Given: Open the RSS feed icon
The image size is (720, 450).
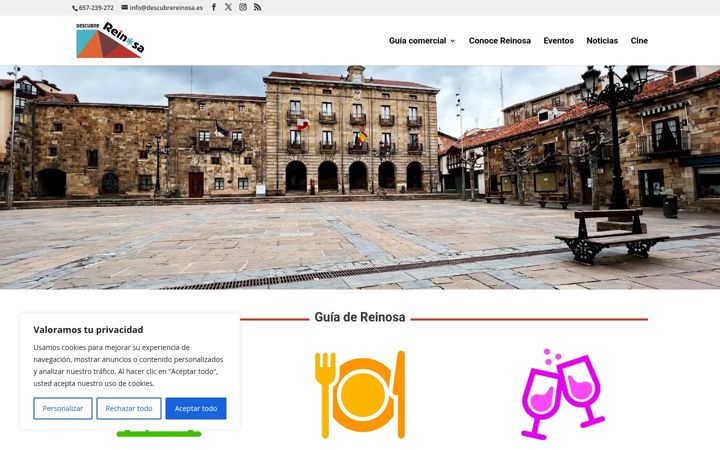Looking at the screenshot, I should pyautogui.click(x=258, y=7).
